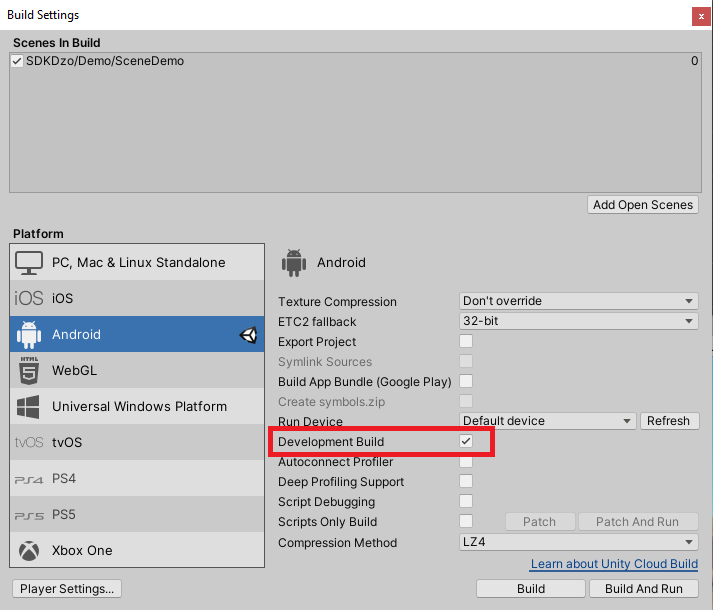Select the tvOS platform row

point(137,442)
